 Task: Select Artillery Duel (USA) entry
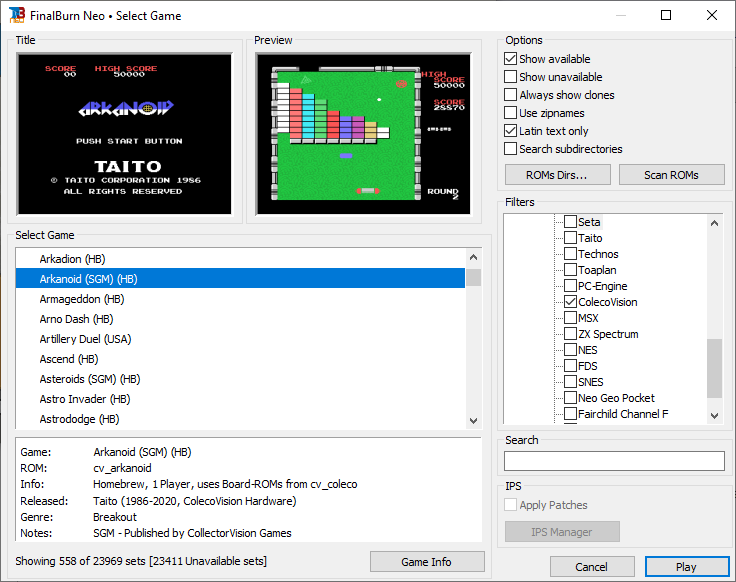241,338
